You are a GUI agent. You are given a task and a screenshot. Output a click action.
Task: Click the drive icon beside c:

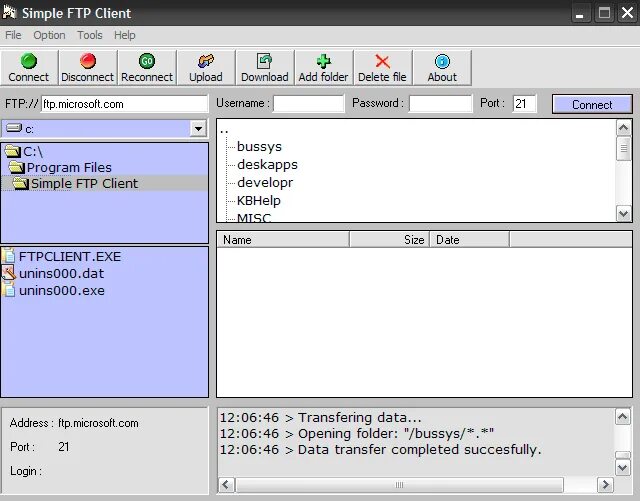(x=14, y=128)
